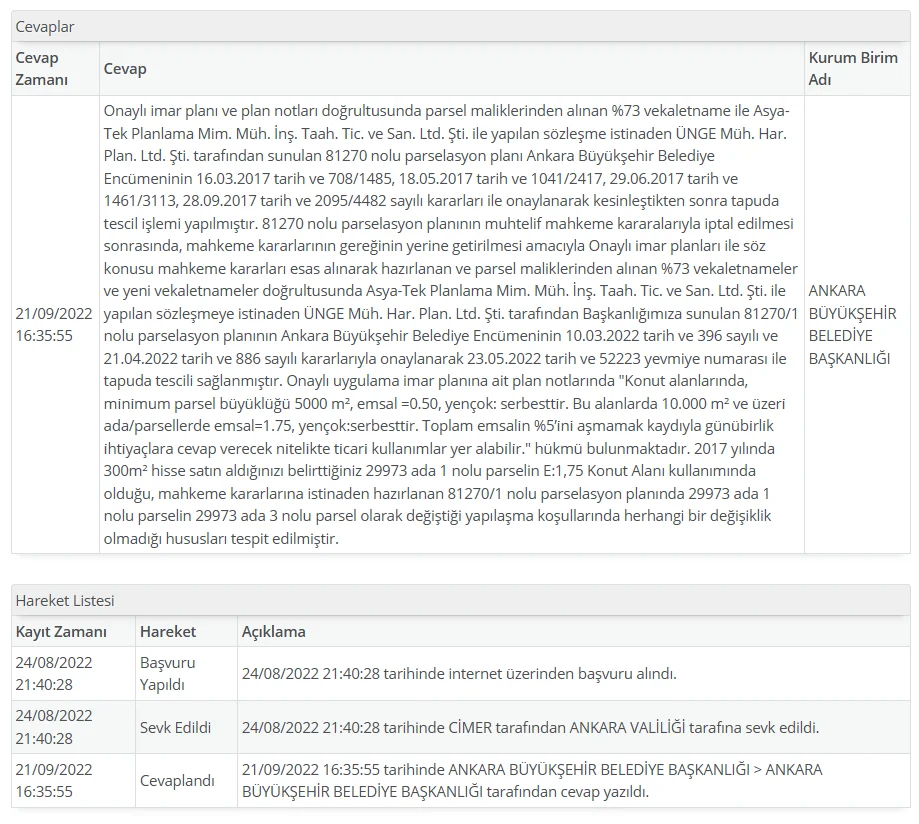Select the Kayıt Zamanı column header
Viewport: 919px width, 824px height.
tap(61, 632)
